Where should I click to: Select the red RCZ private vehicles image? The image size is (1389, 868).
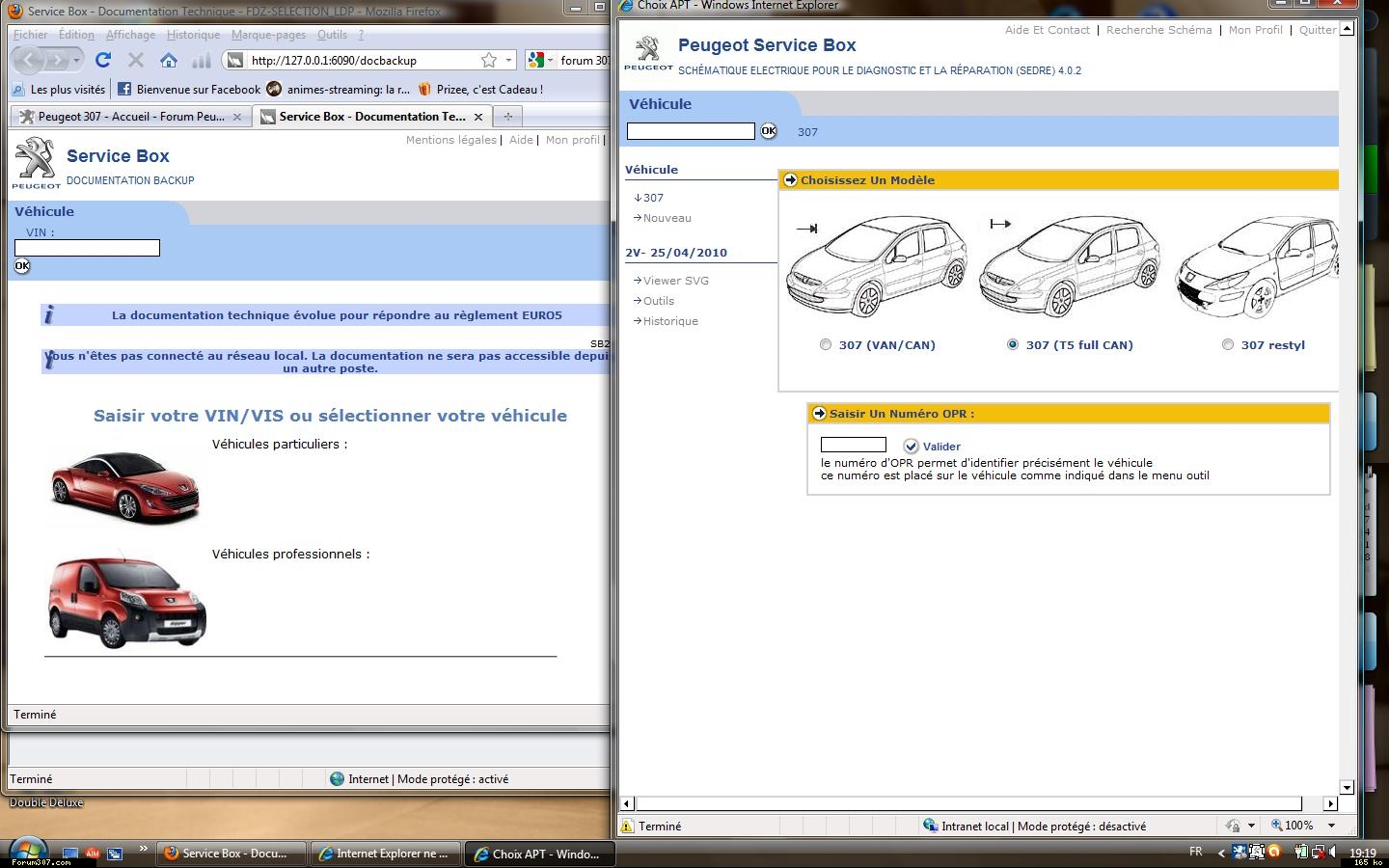tap(124, 487)
